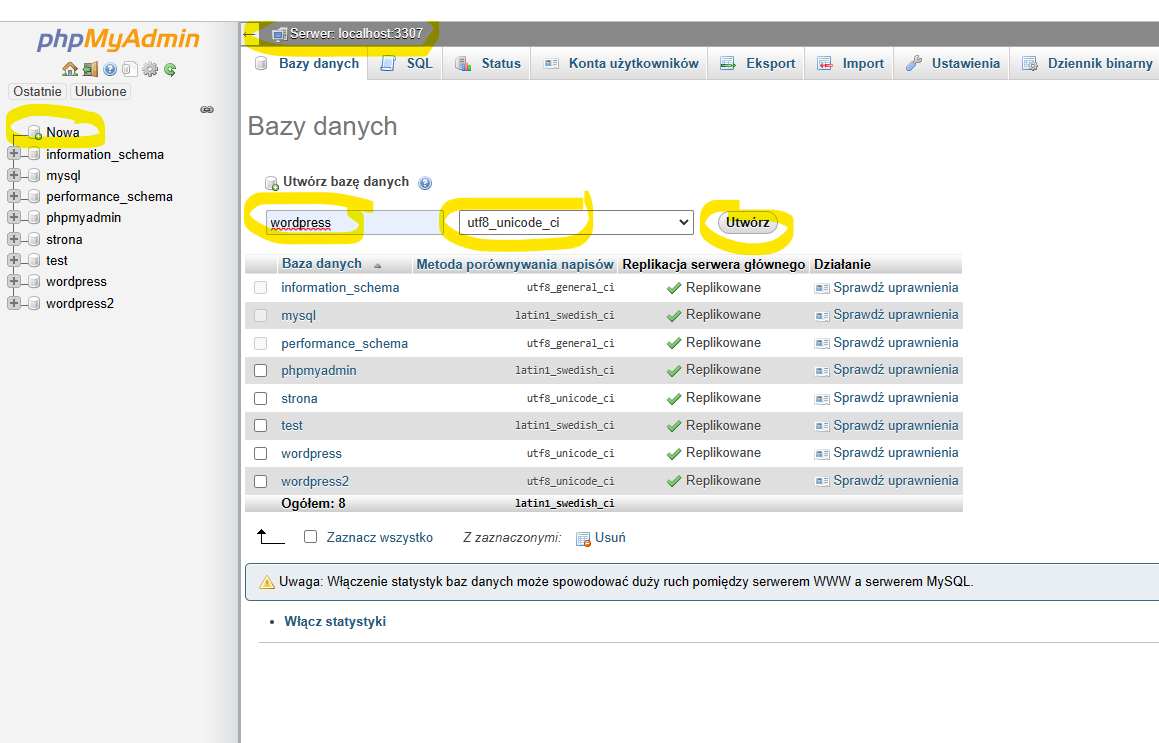Click the database name input field containing wordpress
The width and height of the screenshot is (1159, 743).
click(x=355, y=223)
